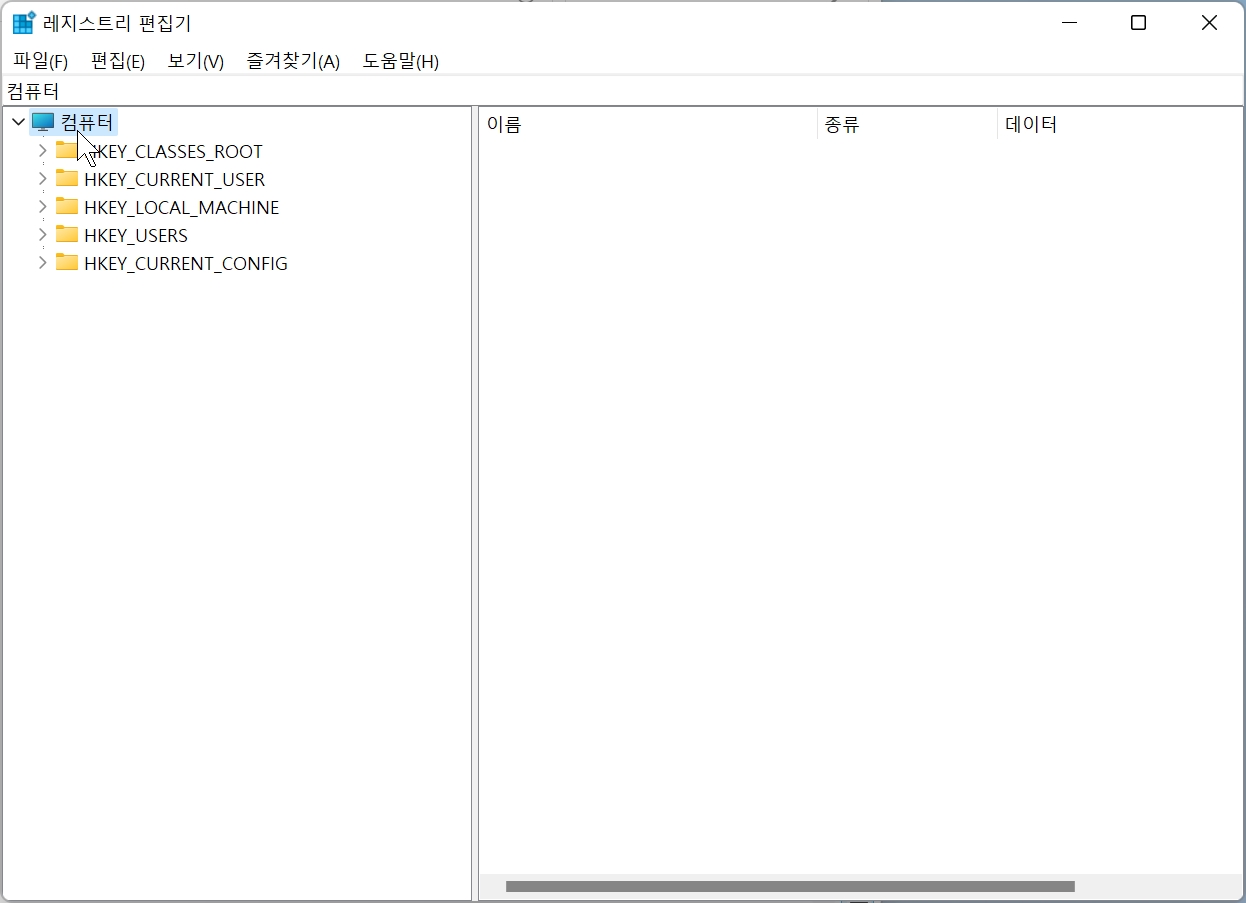This screenshot has width=1246, height=903.
Task: Expand the HKEY_USERS tree node
Action: (x=41, y=235)
